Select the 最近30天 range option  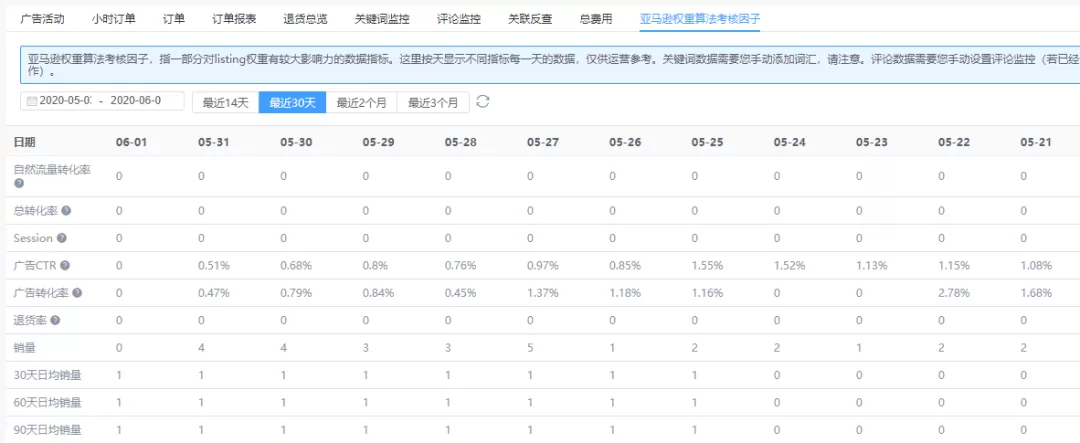[x=292, y=103]
